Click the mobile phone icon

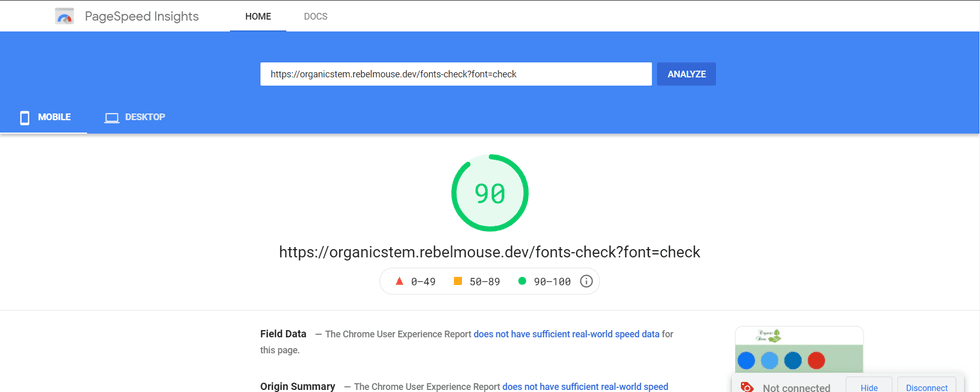(x=24, y=118)
